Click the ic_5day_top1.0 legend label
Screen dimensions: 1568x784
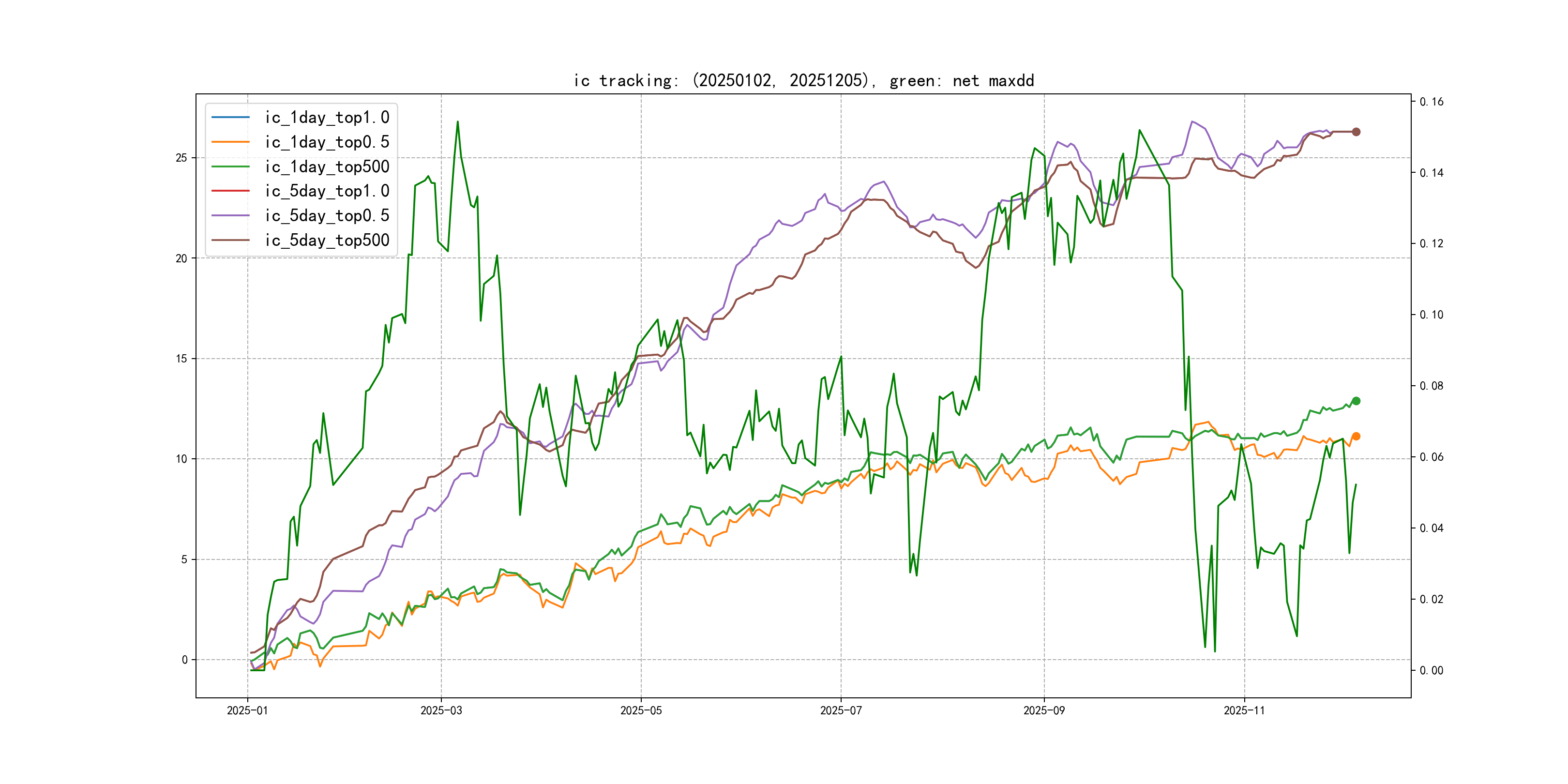coord(327,191)
